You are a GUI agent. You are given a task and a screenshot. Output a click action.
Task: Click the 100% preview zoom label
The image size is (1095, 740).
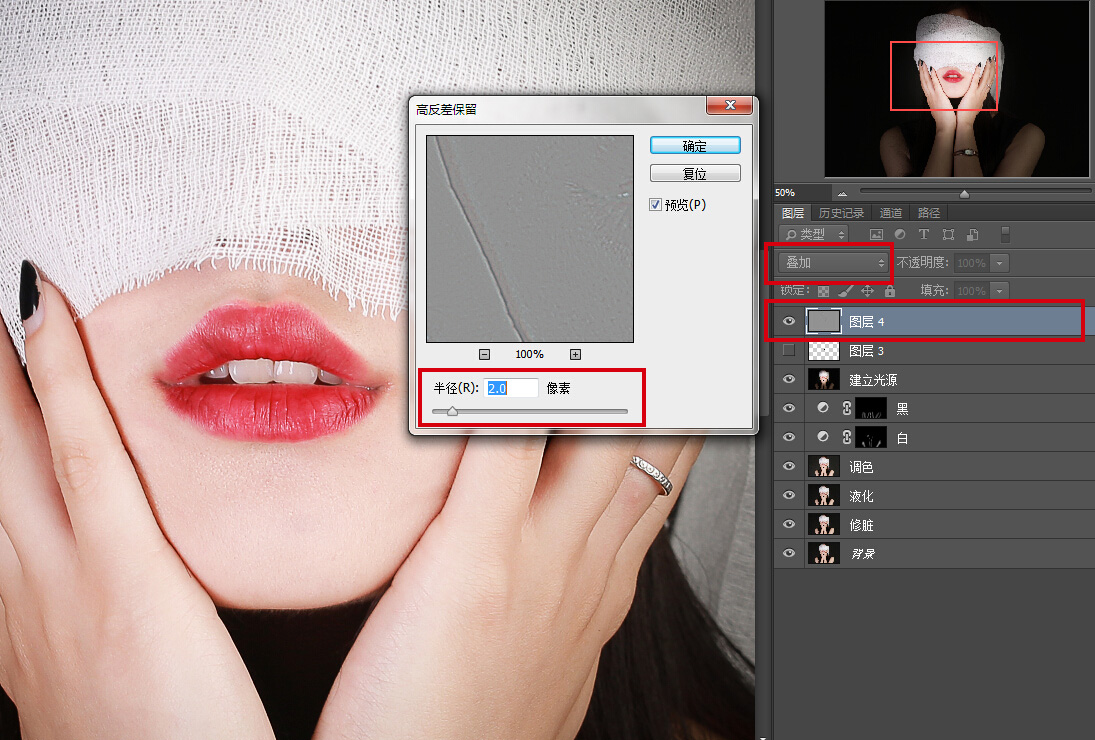pyautogui.click(x=529, y=355)
